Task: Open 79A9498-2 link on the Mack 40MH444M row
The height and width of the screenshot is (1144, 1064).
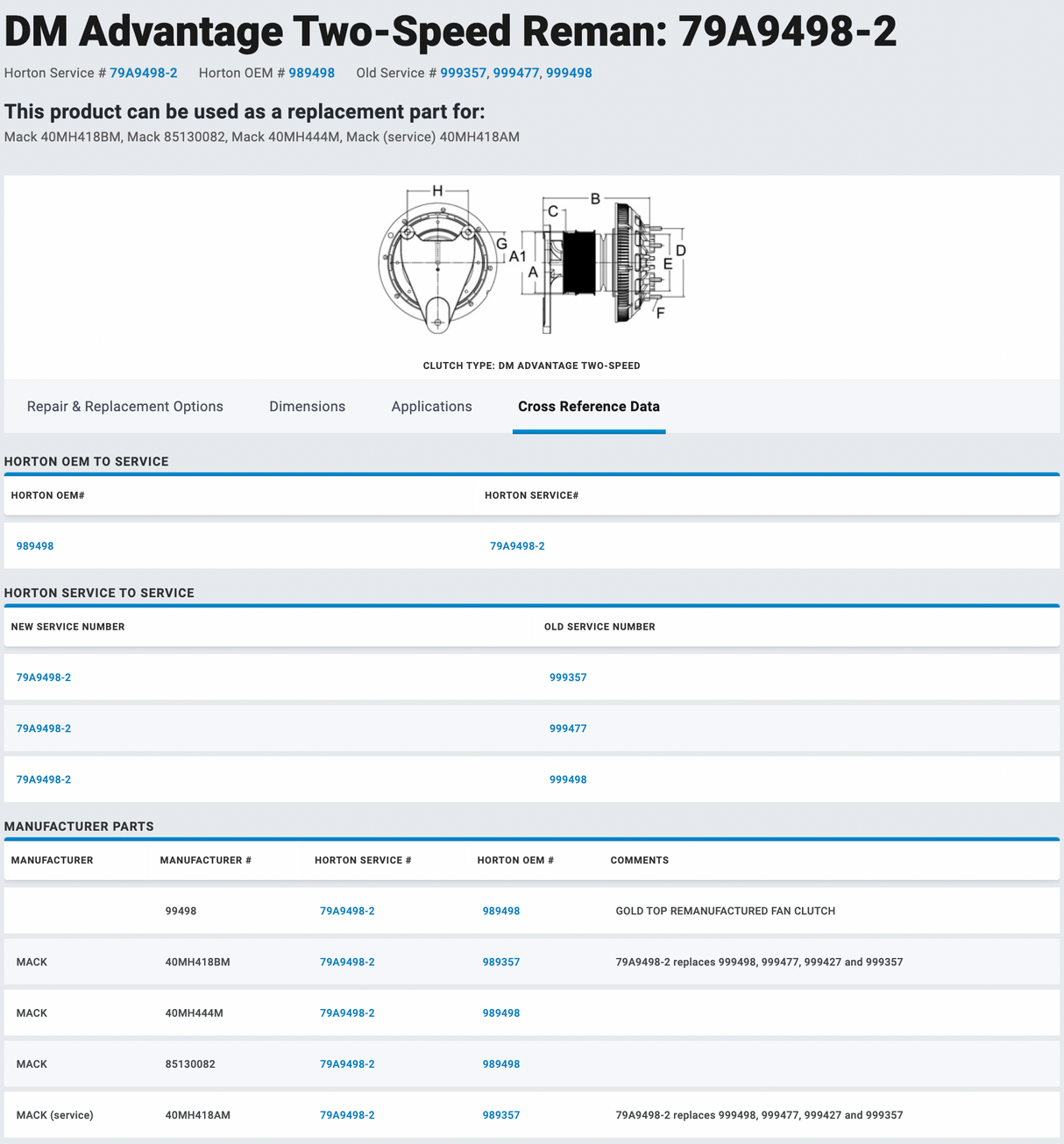Action: tap(347, 1013)
